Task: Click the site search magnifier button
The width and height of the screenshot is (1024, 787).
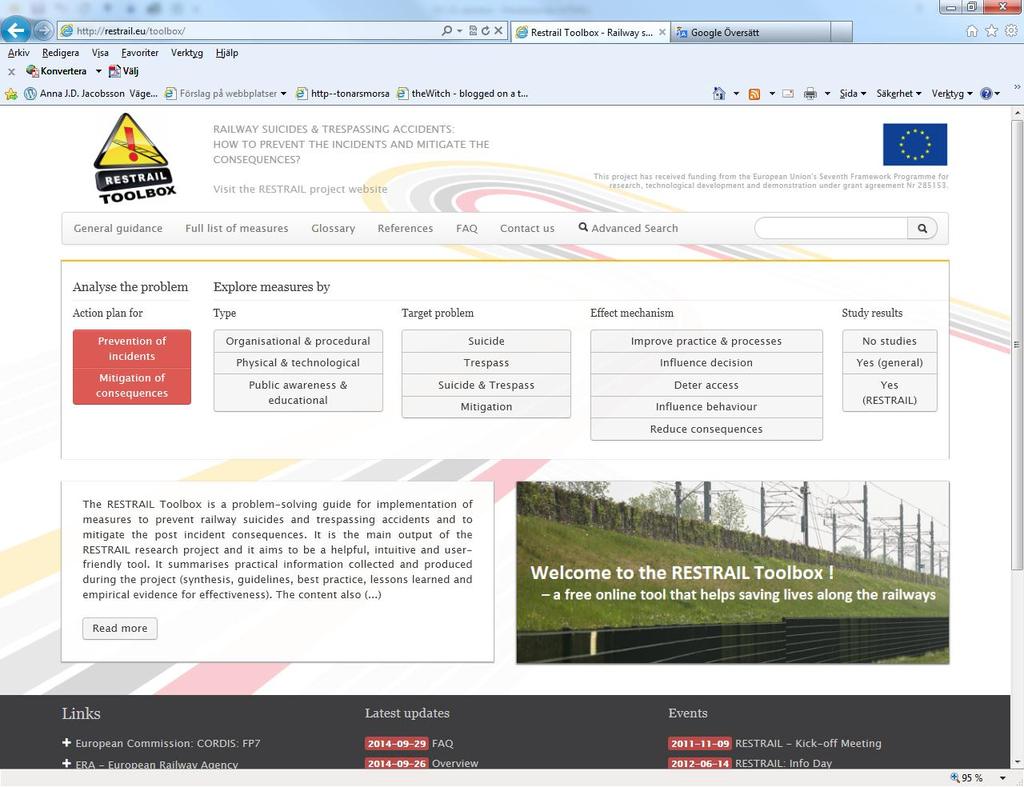Action: [922, 229]
